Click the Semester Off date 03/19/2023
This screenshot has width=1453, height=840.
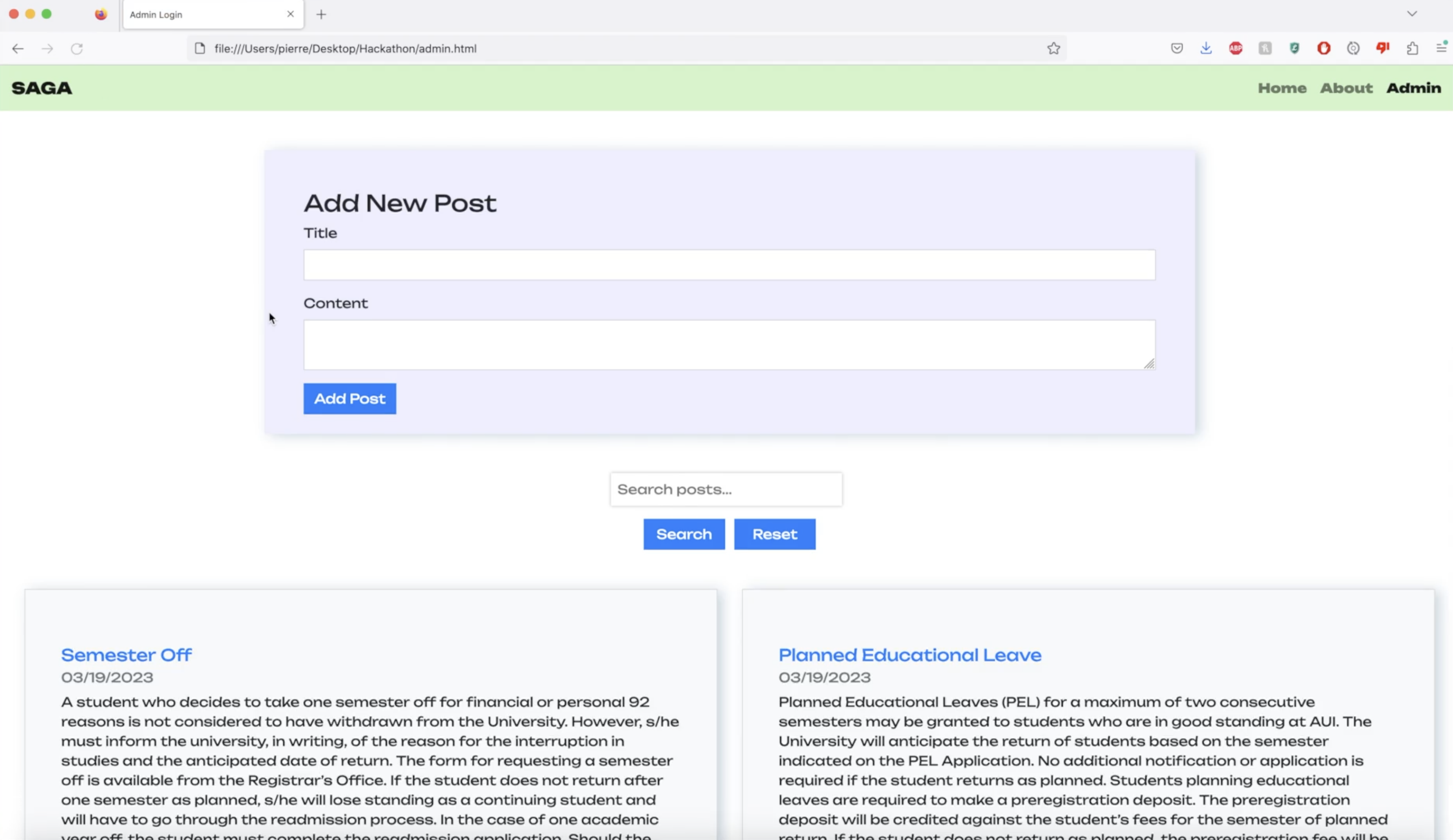[x=107, y=677]
